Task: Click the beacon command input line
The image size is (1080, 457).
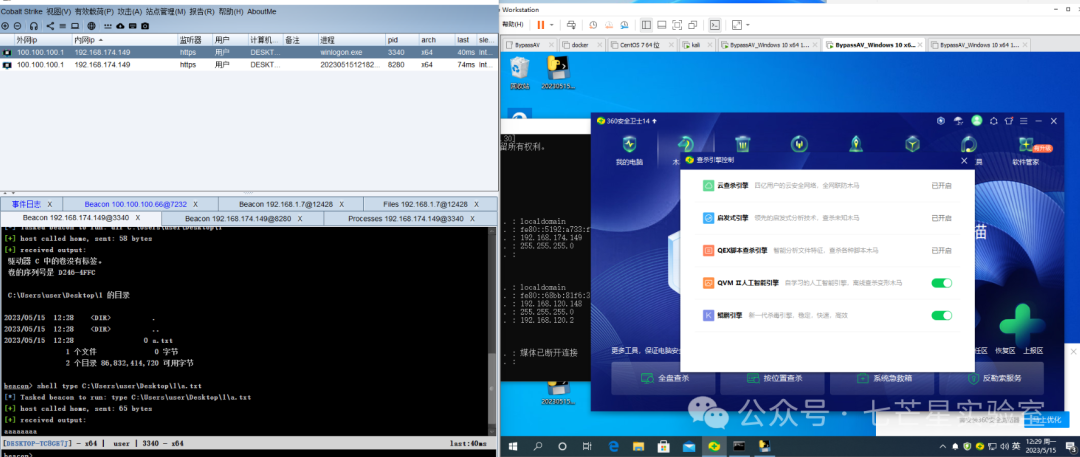Action: pyautogui.click(x=248, y=454)
